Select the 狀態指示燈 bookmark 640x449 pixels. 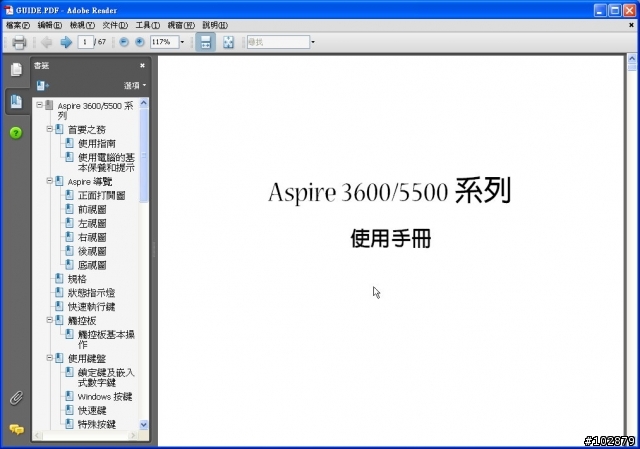pyautogui.click(x=91, y=293)
